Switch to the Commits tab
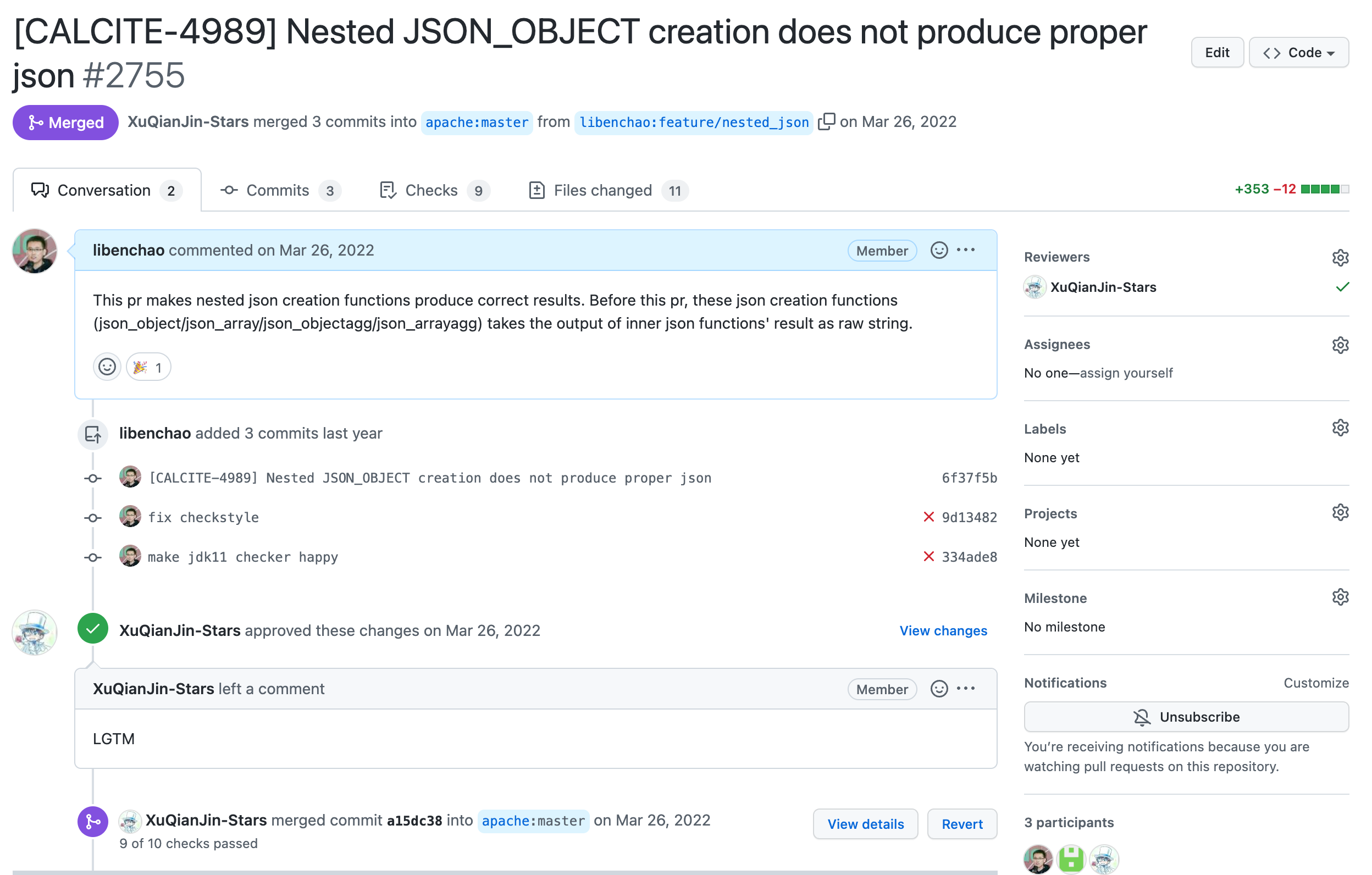 pos(279,190)
